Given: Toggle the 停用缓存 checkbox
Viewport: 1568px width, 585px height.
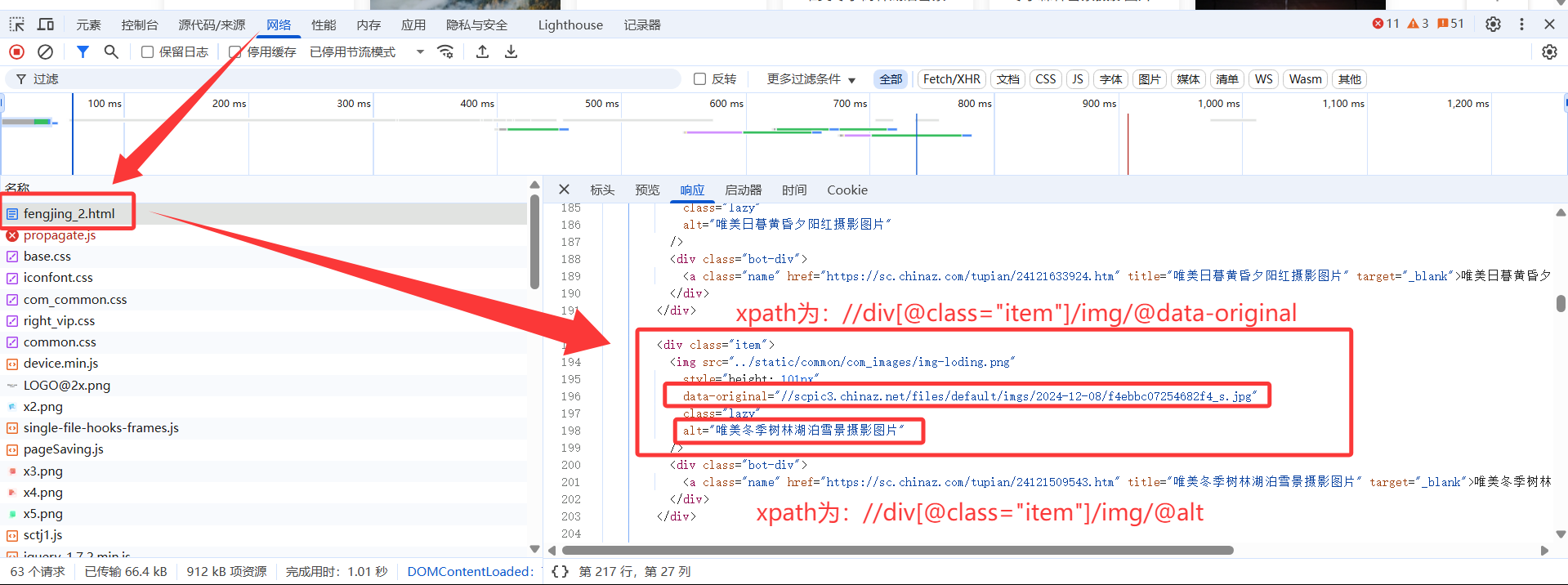Looking at the screenshot, I should (x=235, y=52).
